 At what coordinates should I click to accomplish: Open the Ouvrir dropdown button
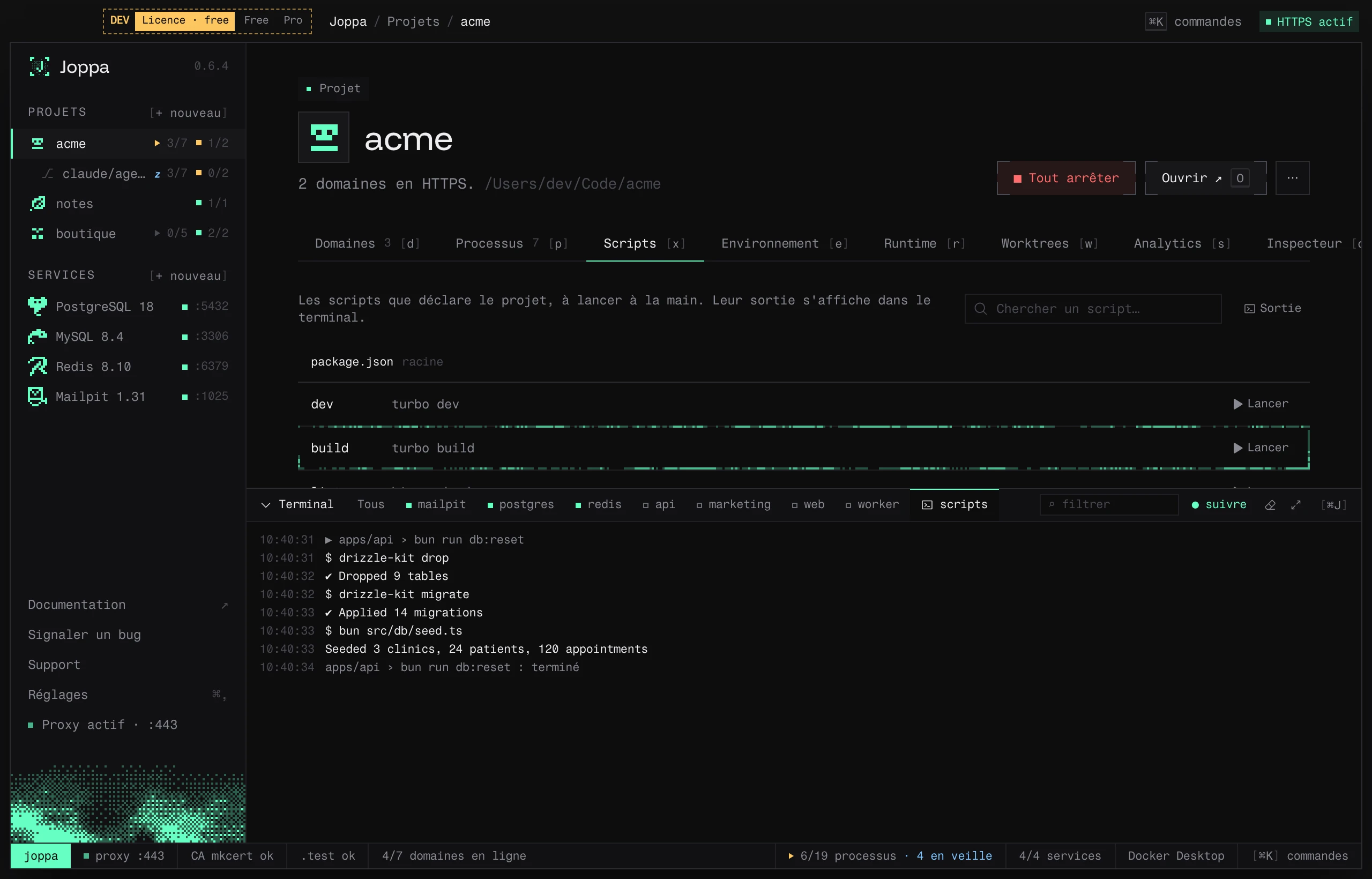point(1205,178)
